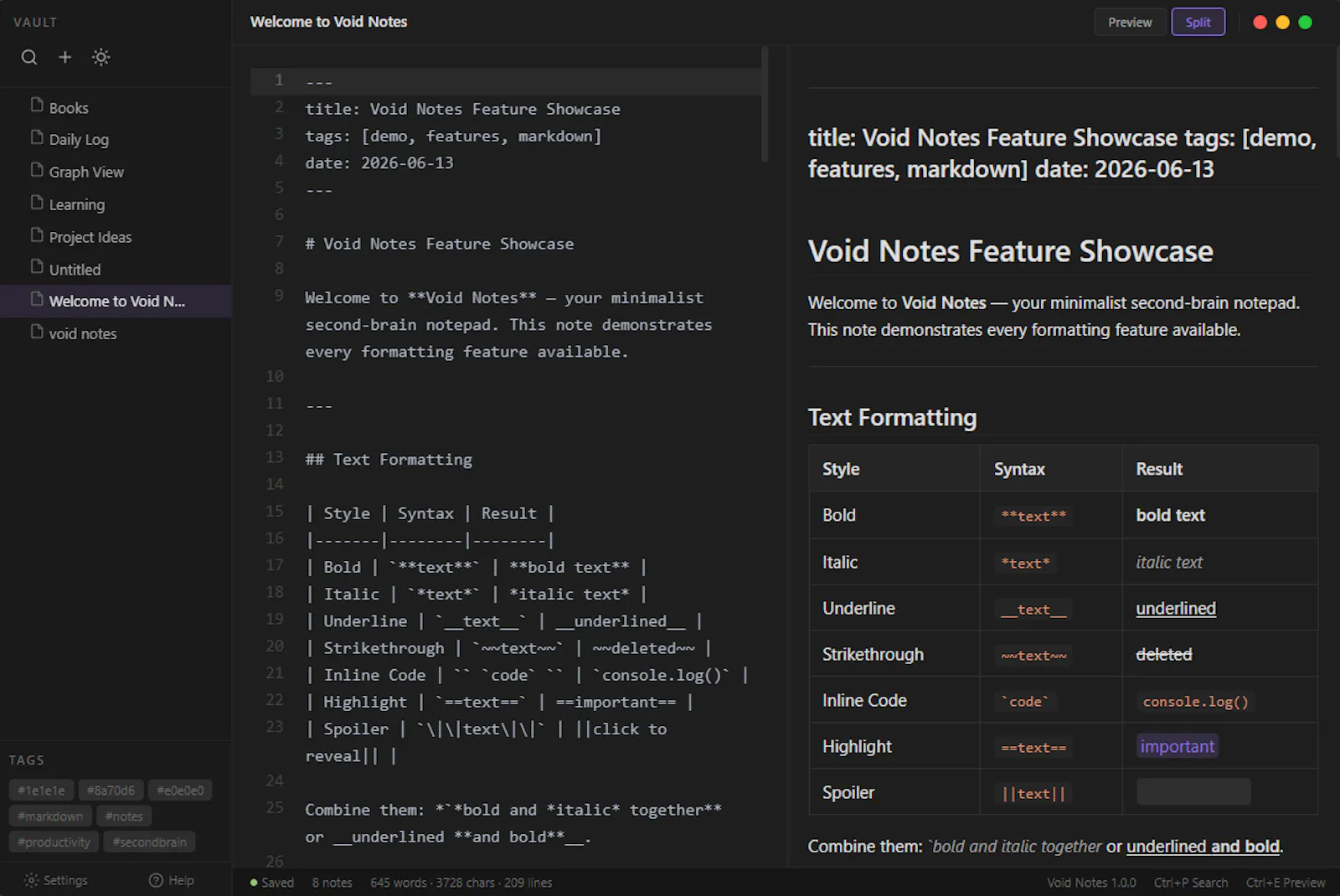Click 'underlined' result in preview table
Screen dimensions: 1340x896
1176,609
